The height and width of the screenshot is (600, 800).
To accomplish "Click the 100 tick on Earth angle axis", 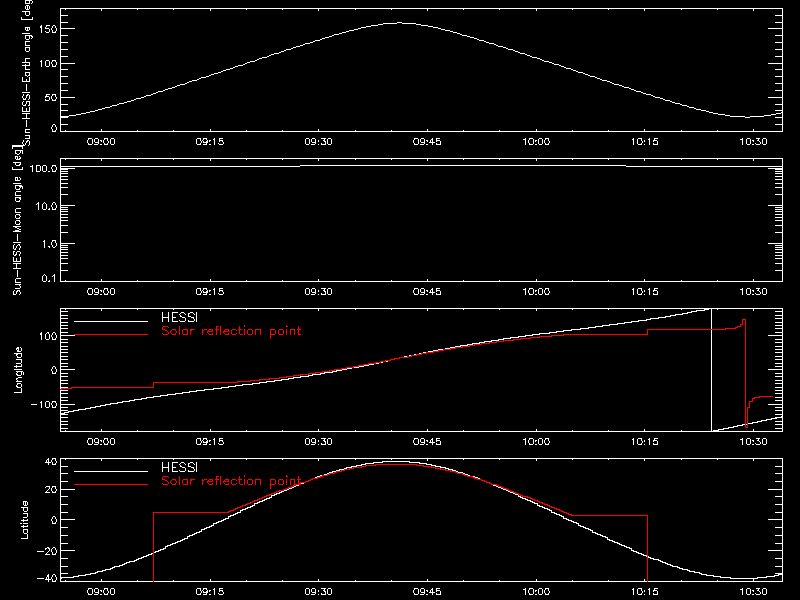I will point(48,63).
